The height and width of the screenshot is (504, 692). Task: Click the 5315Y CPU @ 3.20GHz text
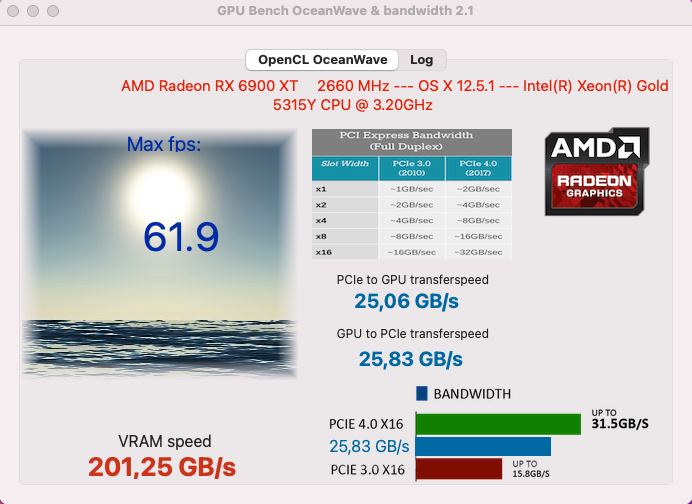click(x=353, y=105)
